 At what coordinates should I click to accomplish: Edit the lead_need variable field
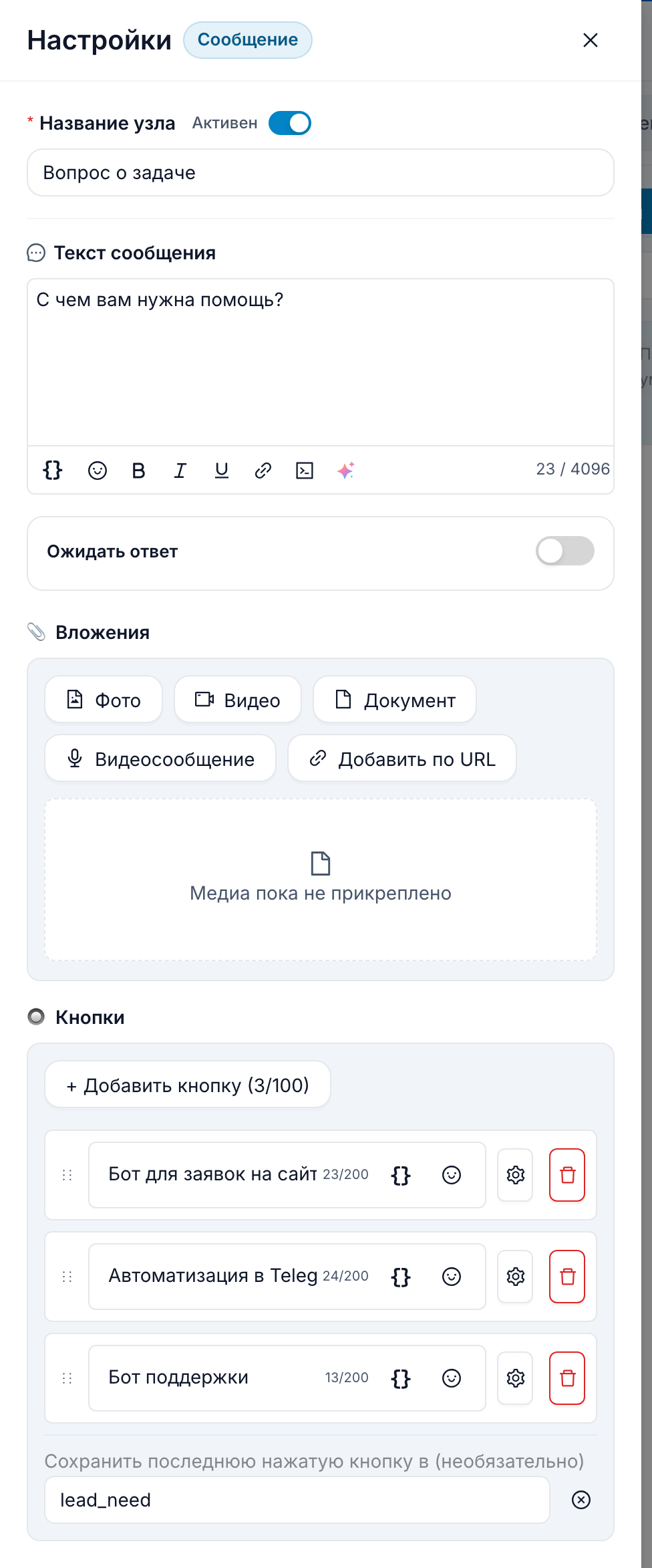(297, 1500)
